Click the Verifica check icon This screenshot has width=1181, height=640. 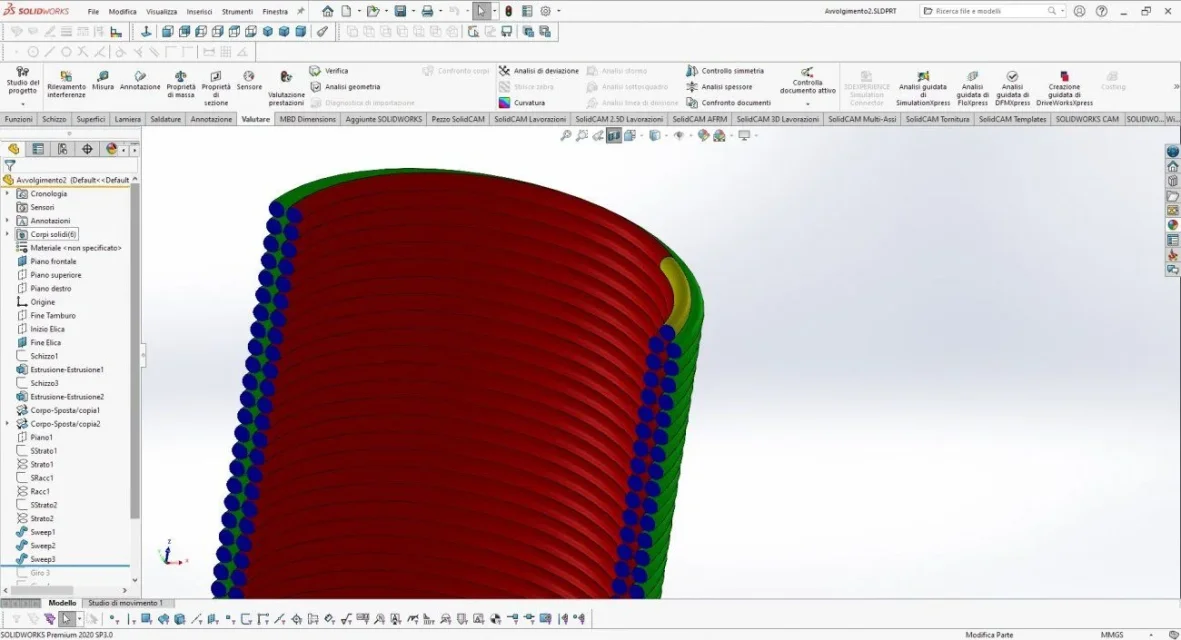pyautogui.click(x=315, y=71)
